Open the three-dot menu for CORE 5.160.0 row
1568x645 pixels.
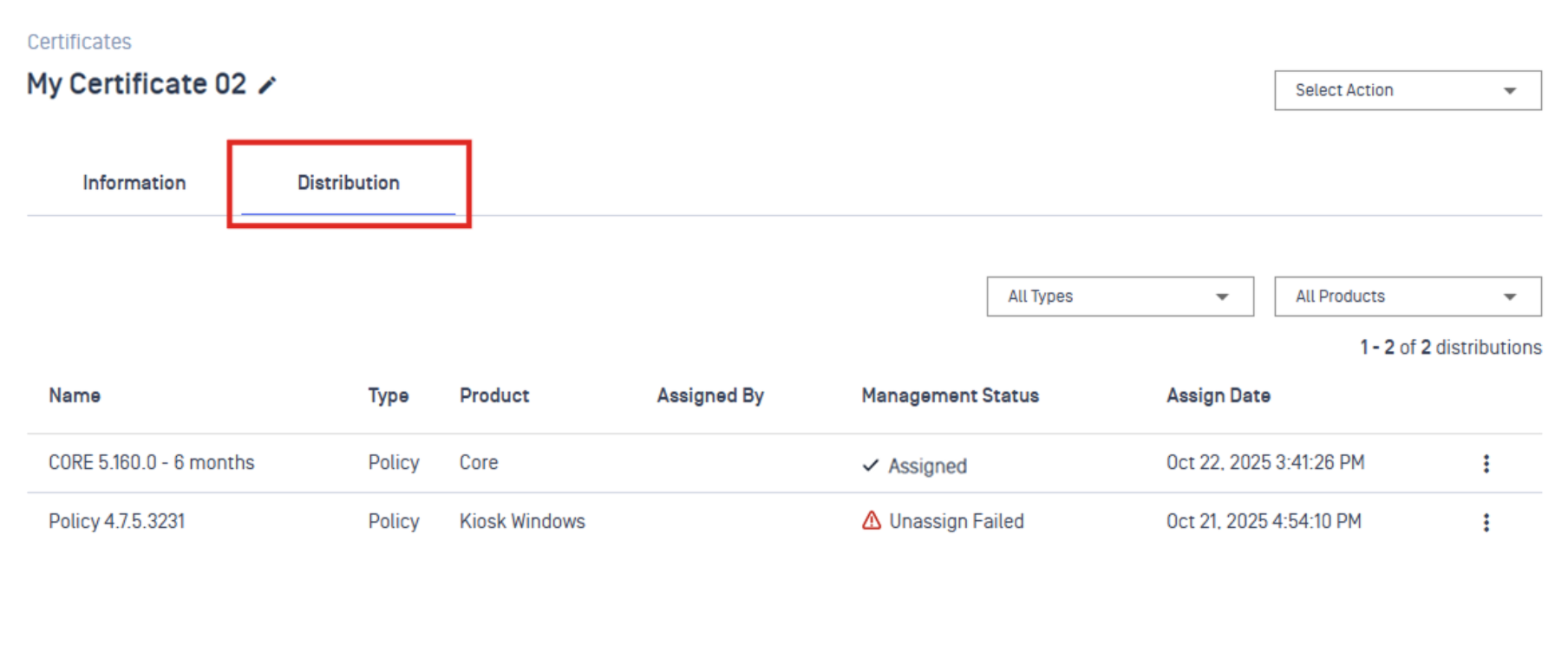(x=1486, y=464)
